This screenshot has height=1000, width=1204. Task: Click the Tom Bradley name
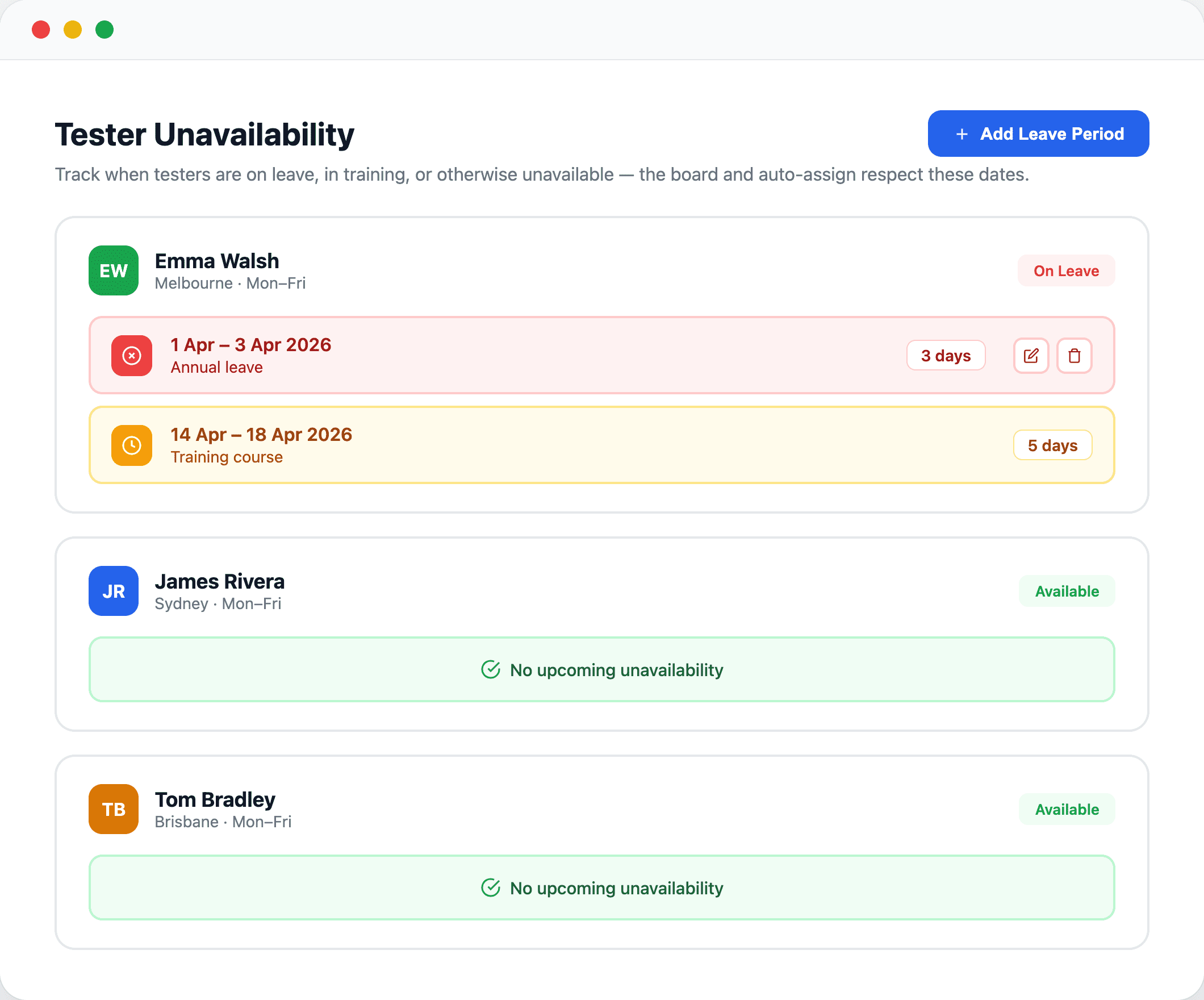point(215,799)
